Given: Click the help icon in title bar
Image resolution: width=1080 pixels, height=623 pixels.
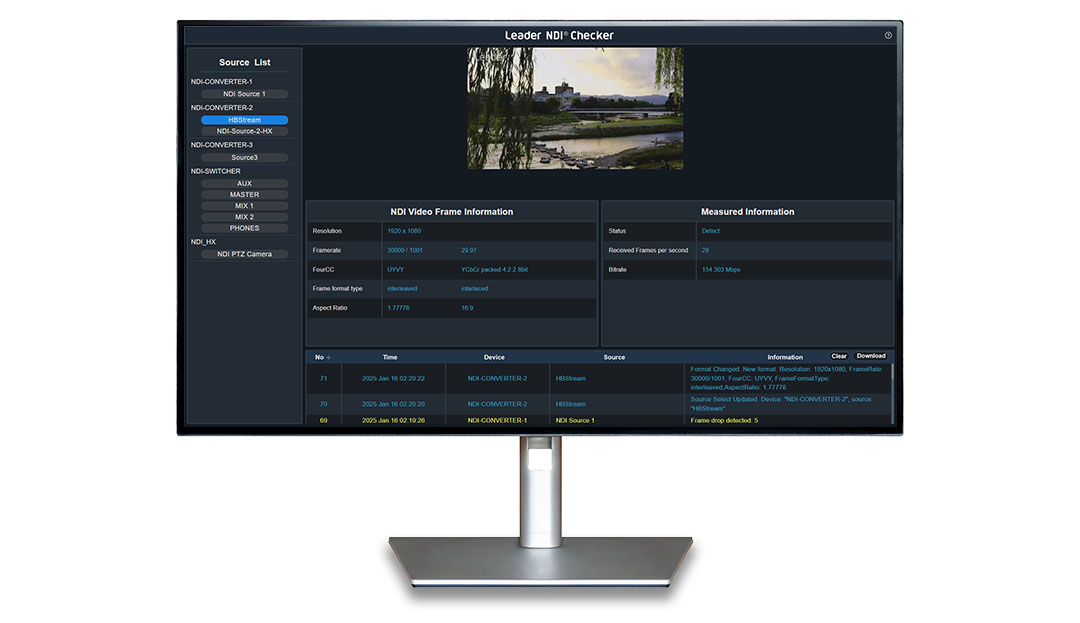Looking at the screenshot, I should coord(888,35).
